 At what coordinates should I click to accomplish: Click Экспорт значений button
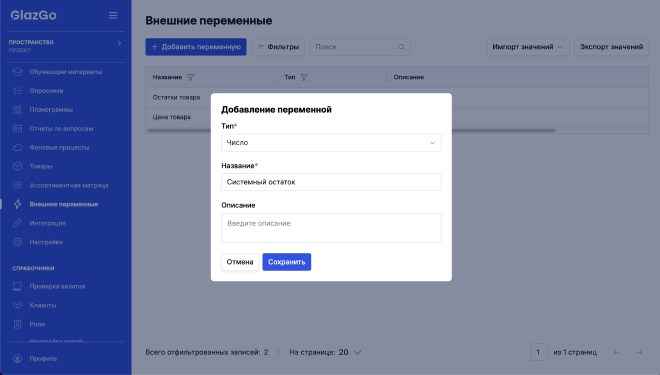[611, 47]
